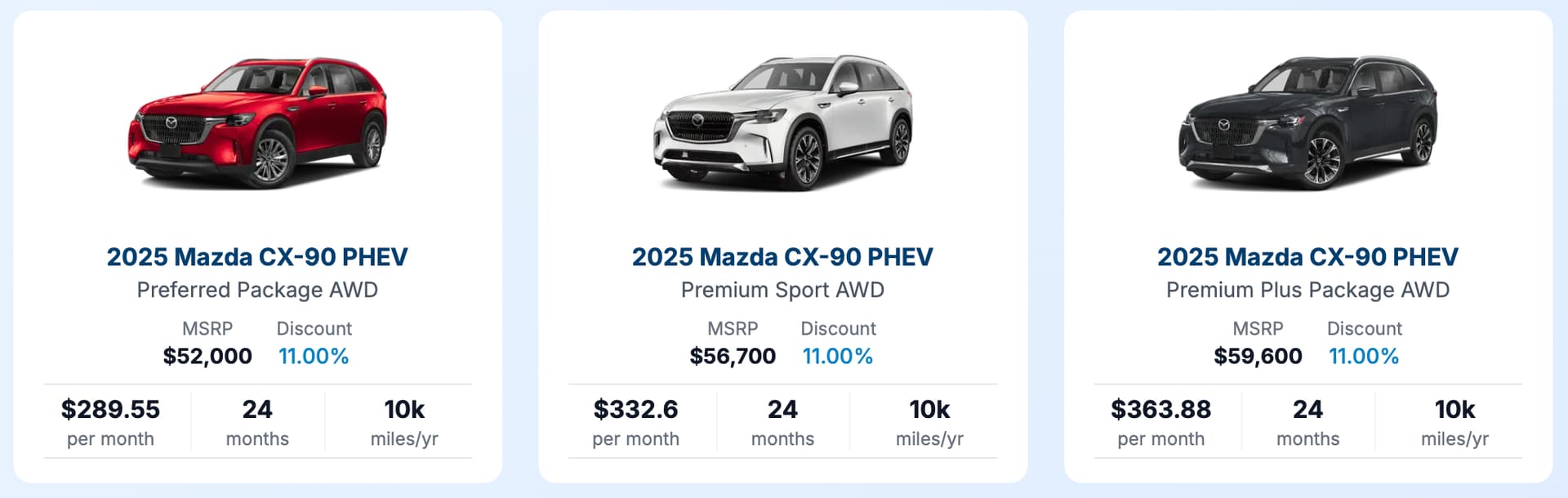
Task: Select the Premium Sport AWD trim text
Action: pos(782,290)
